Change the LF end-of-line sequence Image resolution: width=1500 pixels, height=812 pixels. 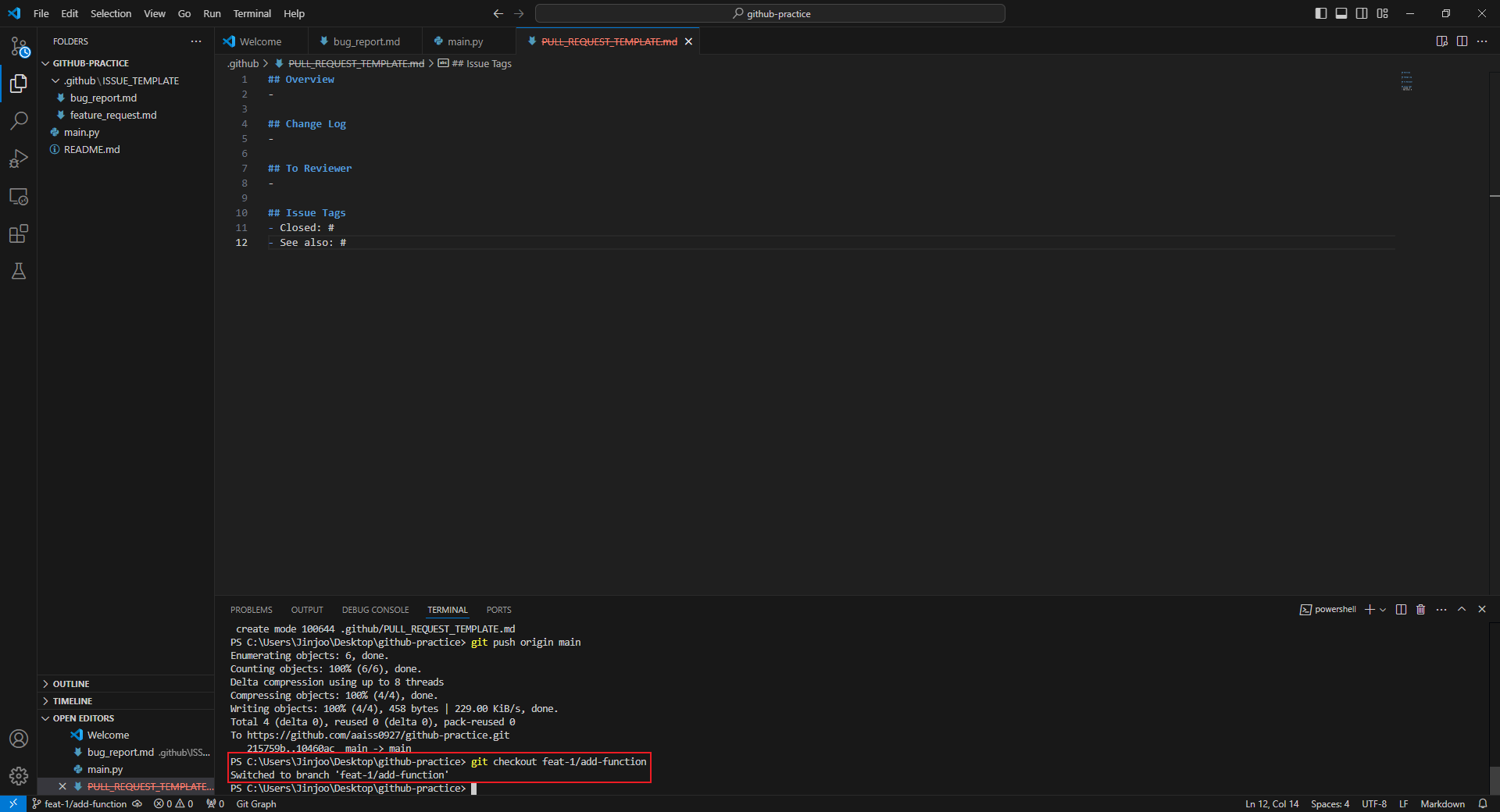[1403, 803]
